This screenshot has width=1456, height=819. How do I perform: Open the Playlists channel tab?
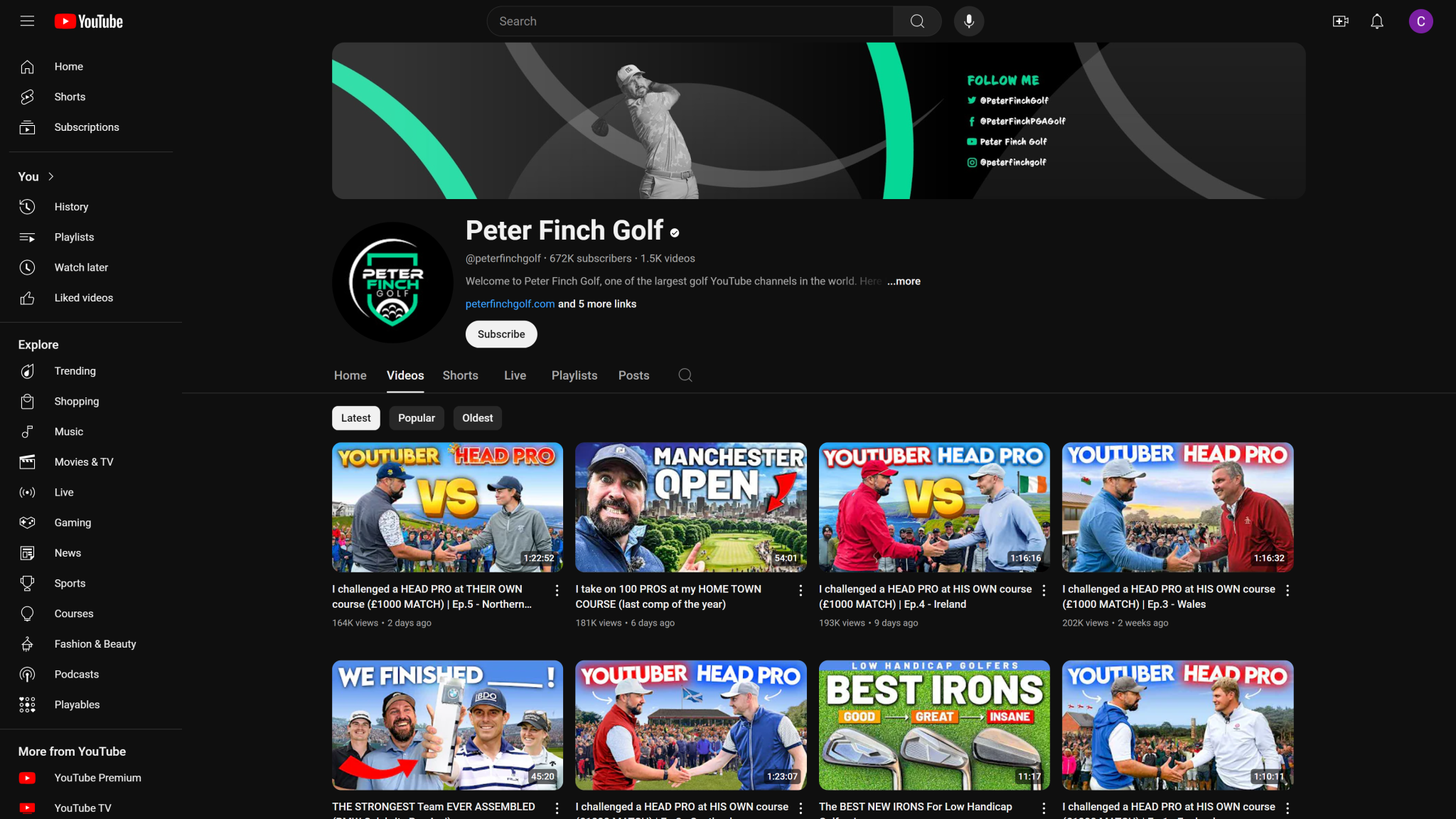(x=574, y=375)
